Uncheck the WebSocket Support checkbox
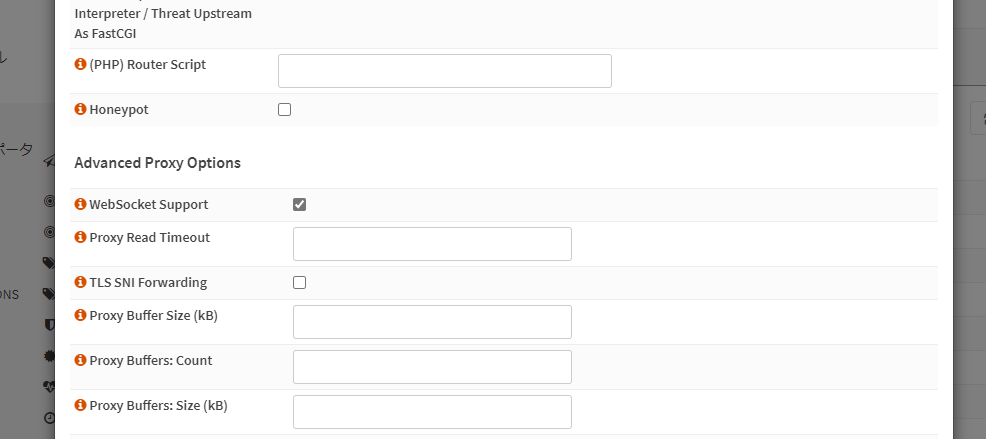This screenshot has width=986, height=439. point(299,204)
